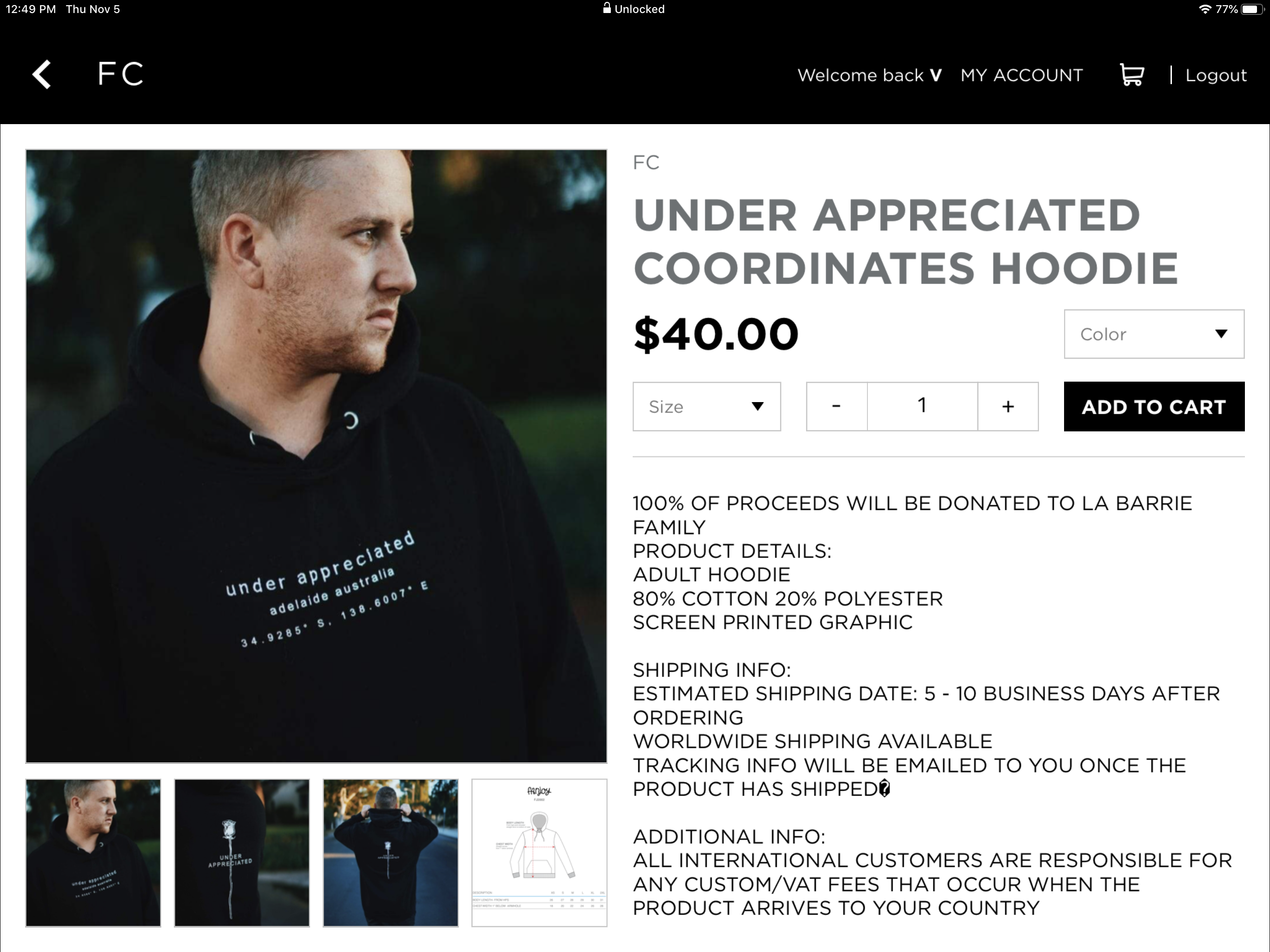Select the quantity field showing 1
Viewport: 1270px width, 952px height.
(x=922, y=407)
